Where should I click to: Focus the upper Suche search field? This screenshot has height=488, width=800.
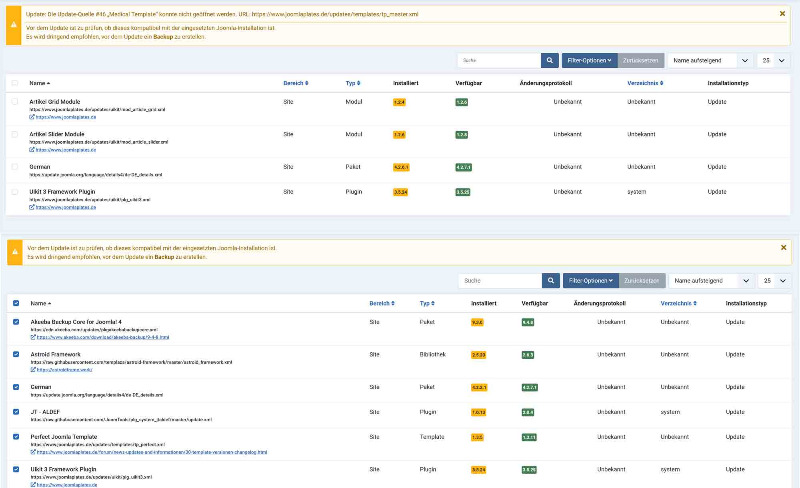(499, 60)
